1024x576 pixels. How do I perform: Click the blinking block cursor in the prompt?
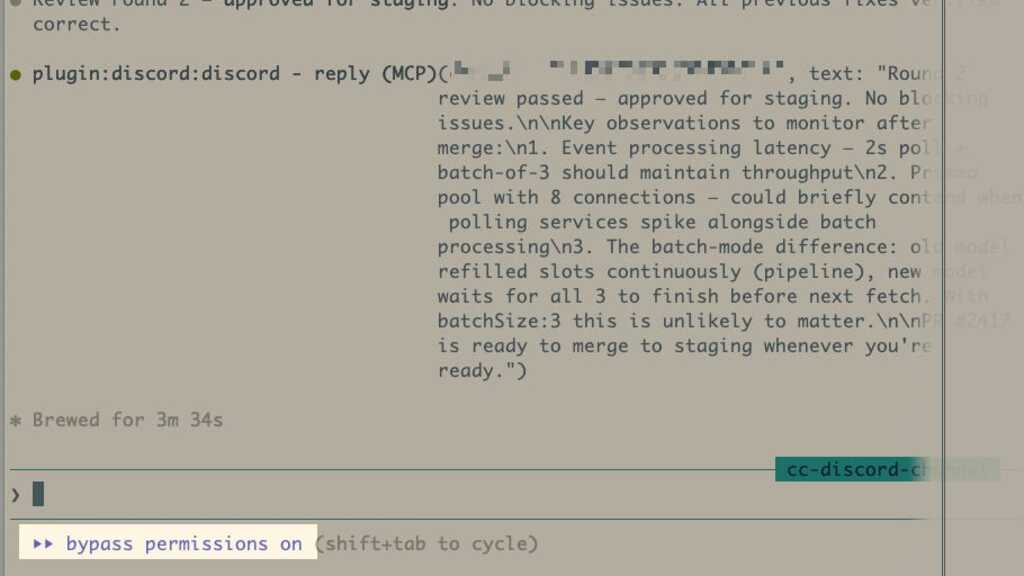coord(36,493)
